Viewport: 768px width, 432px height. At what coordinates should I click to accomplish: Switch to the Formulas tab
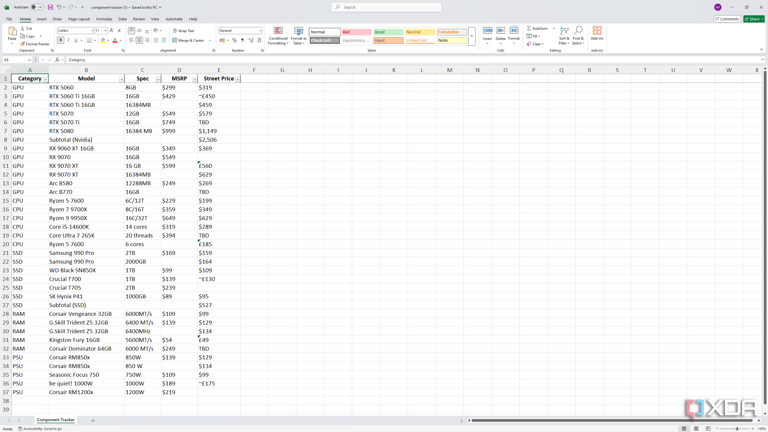pyautogui.click(x=104, y=19)
